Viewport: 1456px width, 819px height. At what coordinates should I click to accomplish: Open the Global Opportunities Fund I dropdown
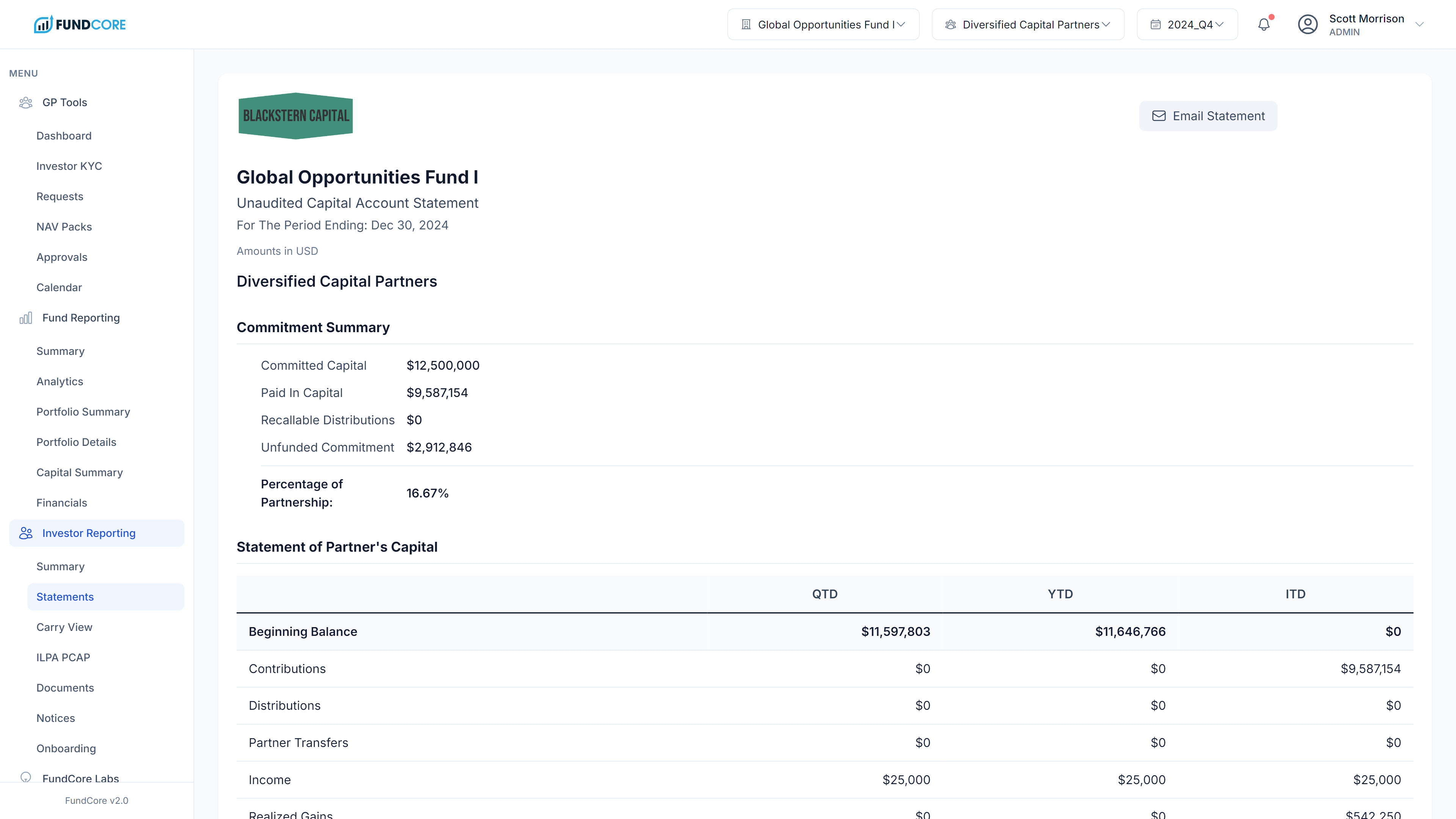pos(823,24)
